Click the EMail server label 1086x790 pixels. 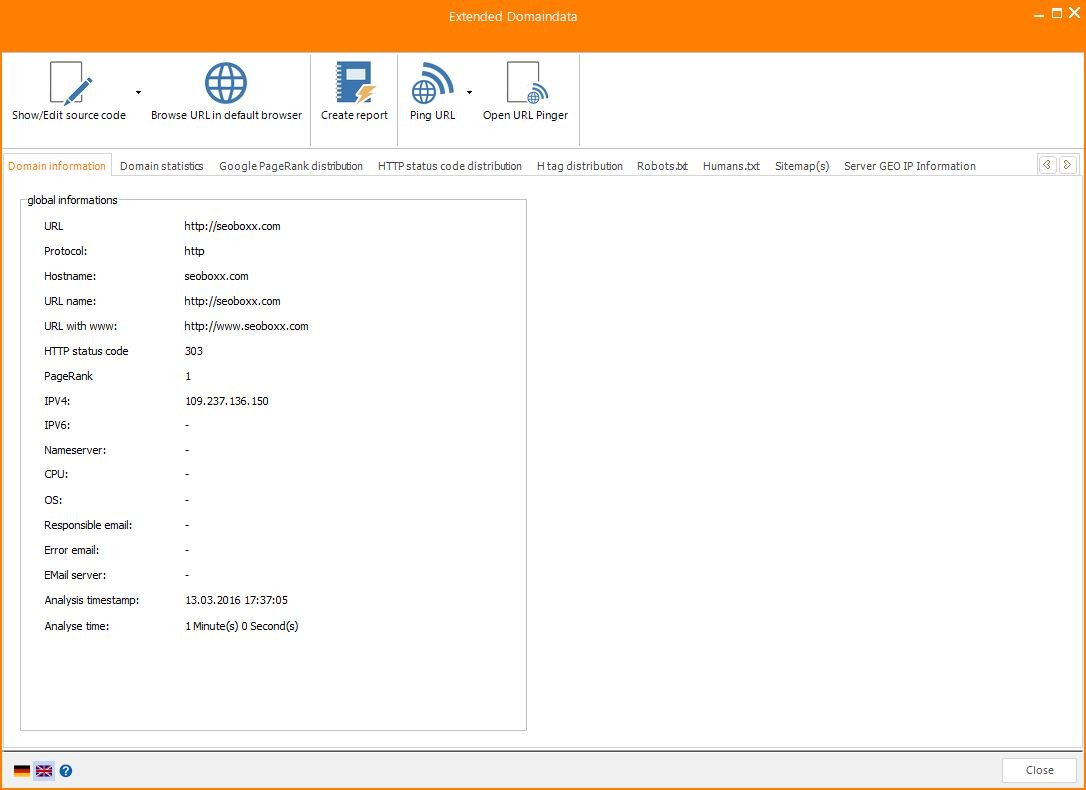point(75,575)
